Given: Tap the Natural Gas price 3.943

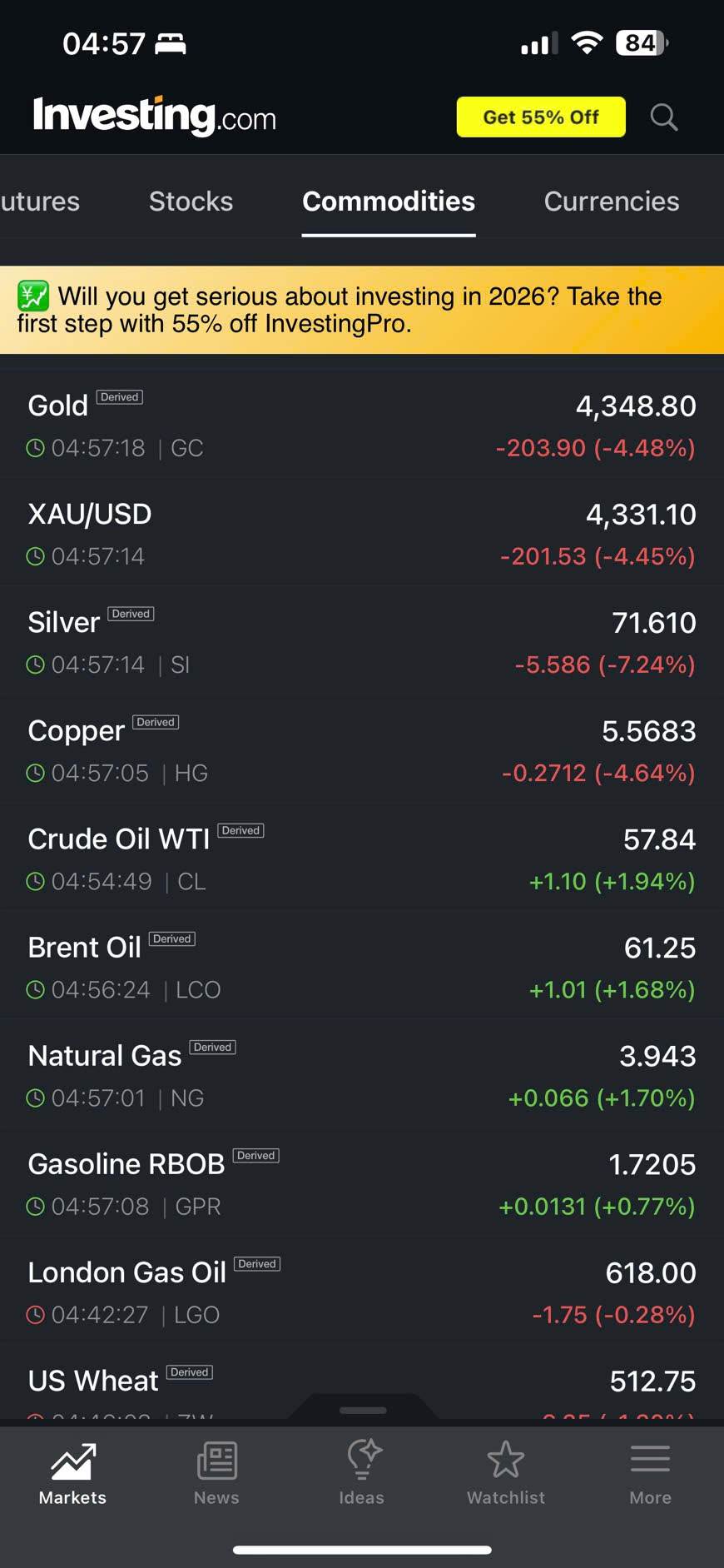Looking at the screenshot, I should [x=657, y=1056].
